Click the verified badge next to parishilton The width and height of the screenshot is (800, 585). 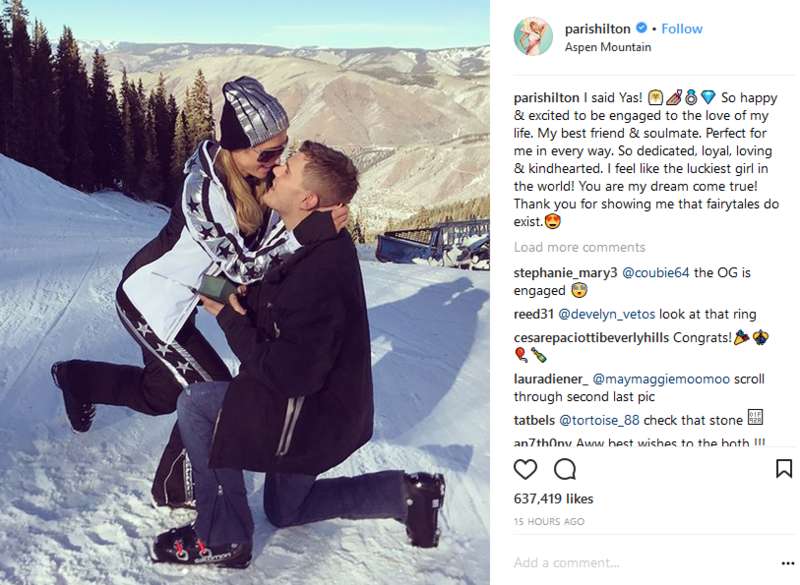641,28
